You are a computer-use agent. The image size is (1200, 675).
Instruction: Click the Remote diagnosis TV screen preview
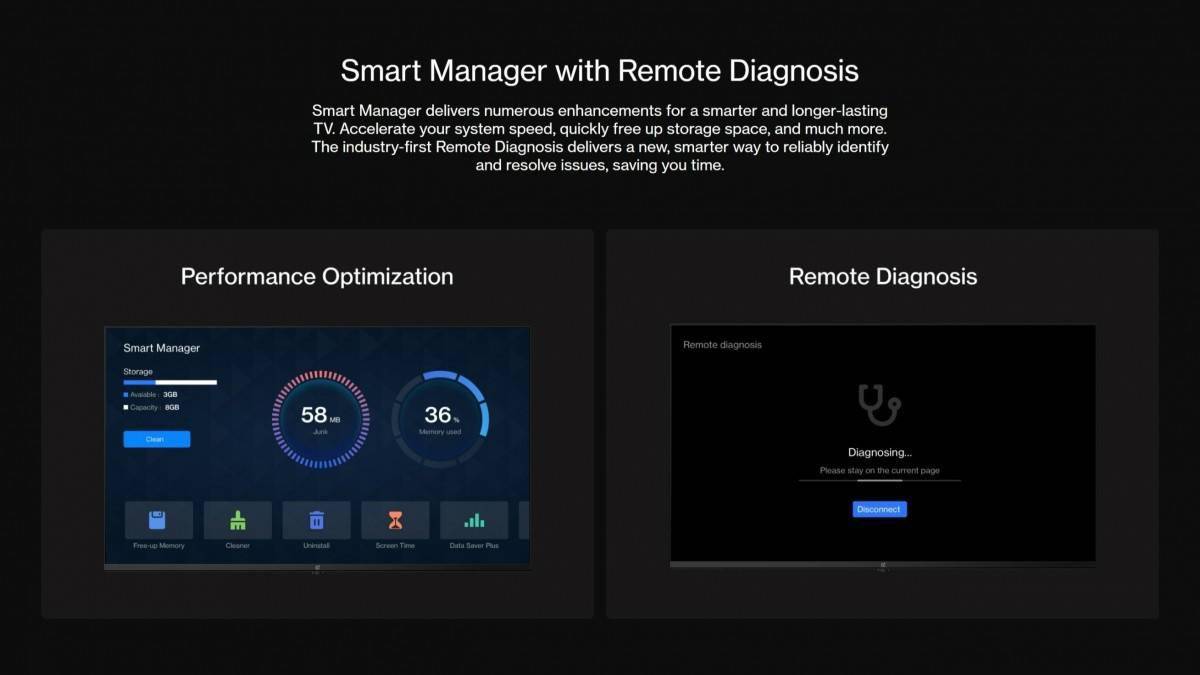coord(883,445)
